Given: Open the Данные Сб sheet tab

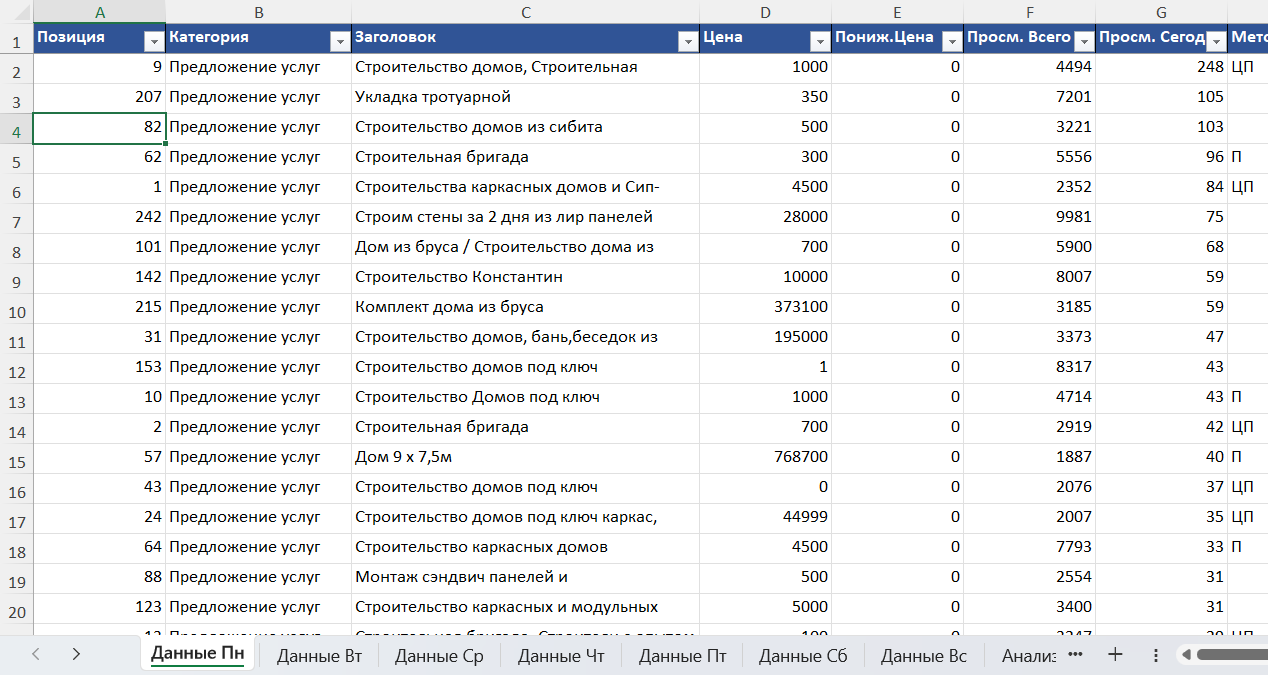Looking at the screenshot, I should coord(803,656).
